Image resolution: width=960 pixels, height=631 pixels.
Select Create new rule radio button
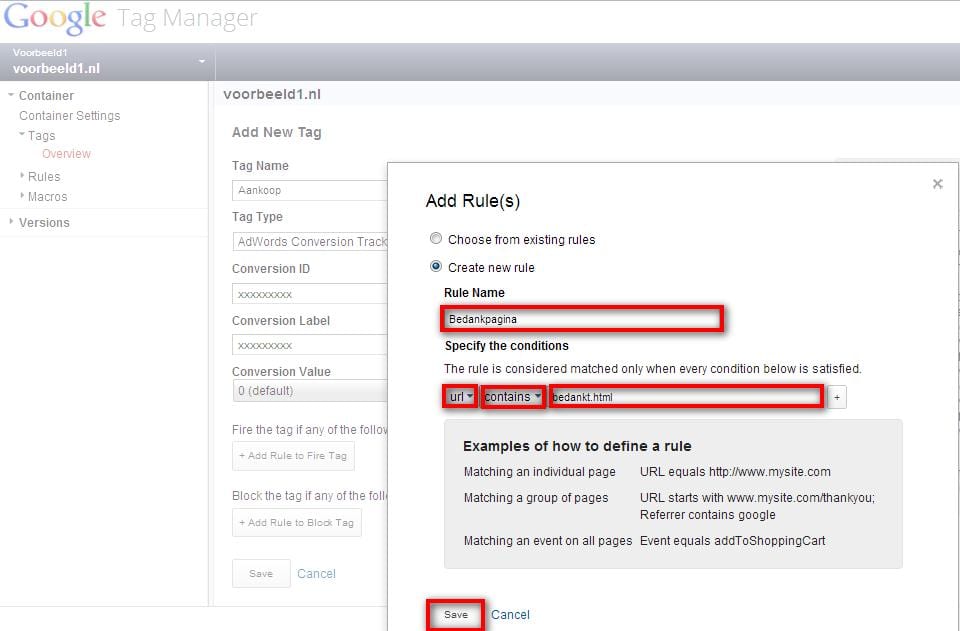(436, 266)
